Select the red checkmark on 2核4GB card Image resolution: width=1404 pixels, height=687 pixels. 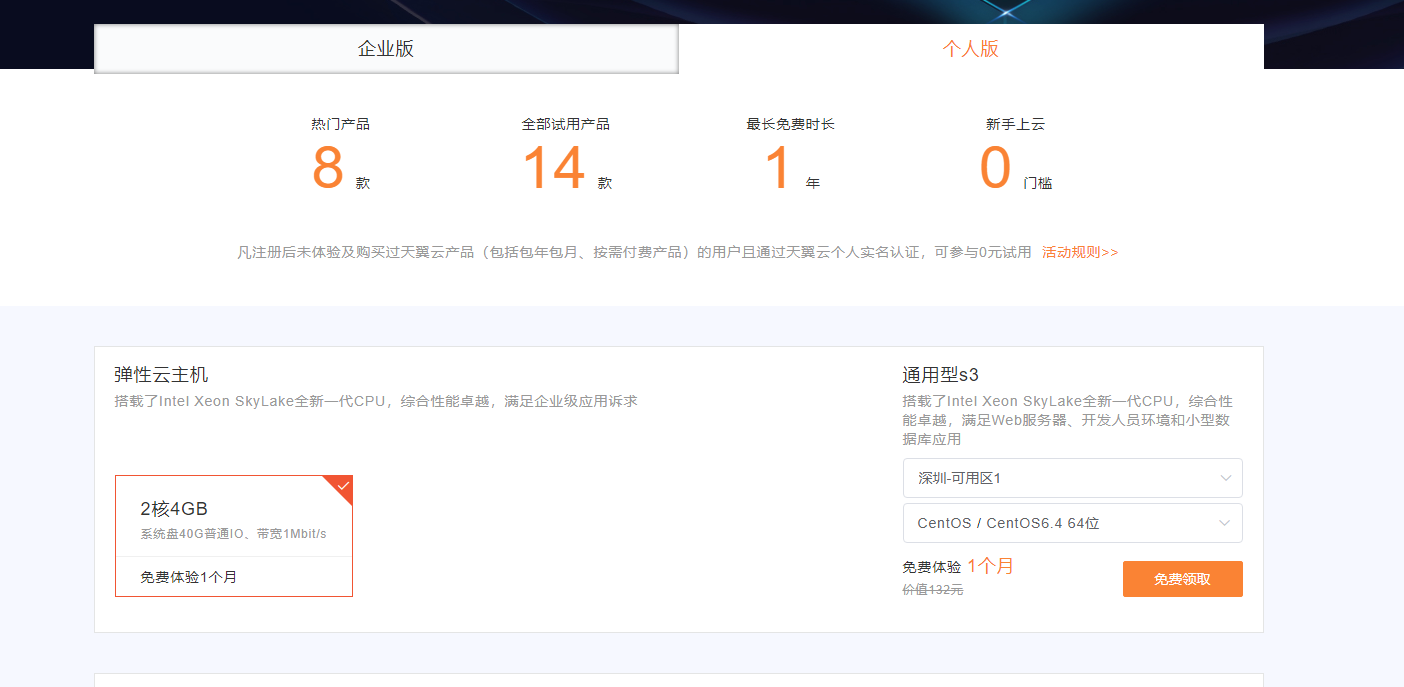click(x=343, y=489)
